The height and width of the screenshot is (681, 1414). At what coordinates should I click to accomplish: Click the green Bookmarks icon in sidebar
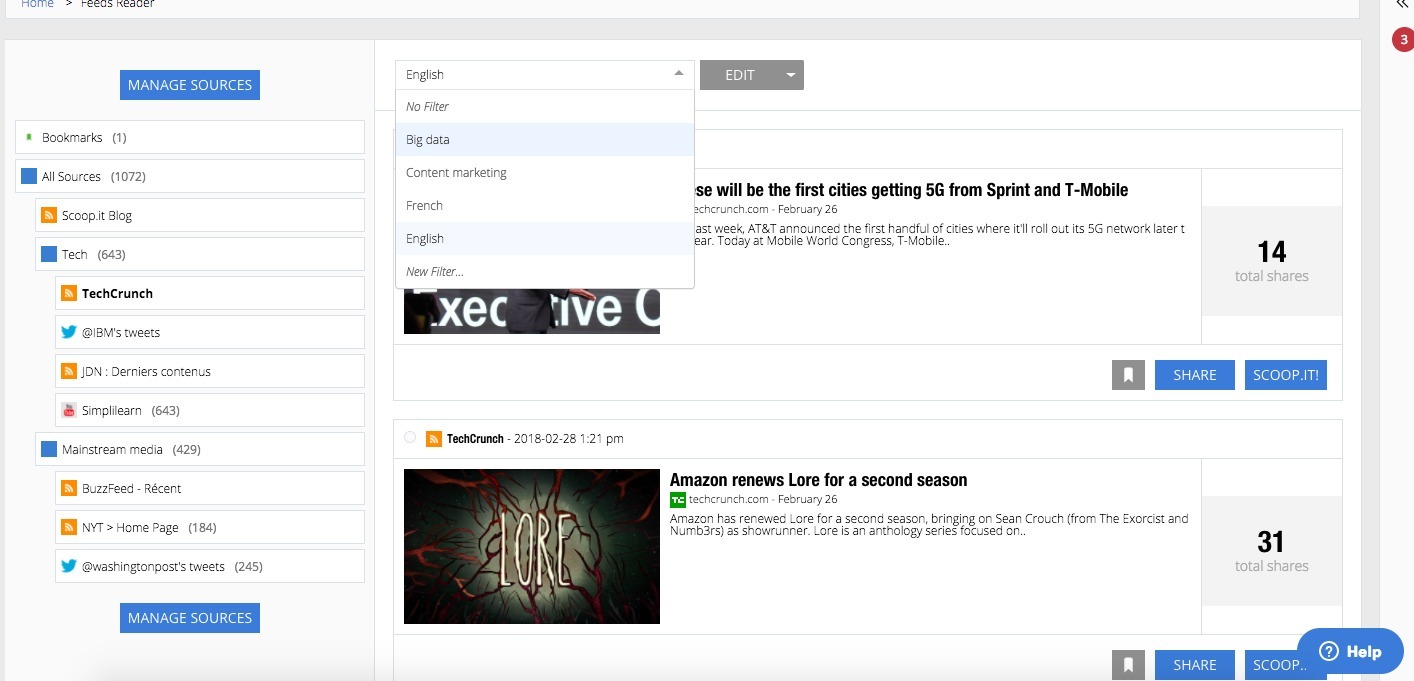click(x=29, y=137)
